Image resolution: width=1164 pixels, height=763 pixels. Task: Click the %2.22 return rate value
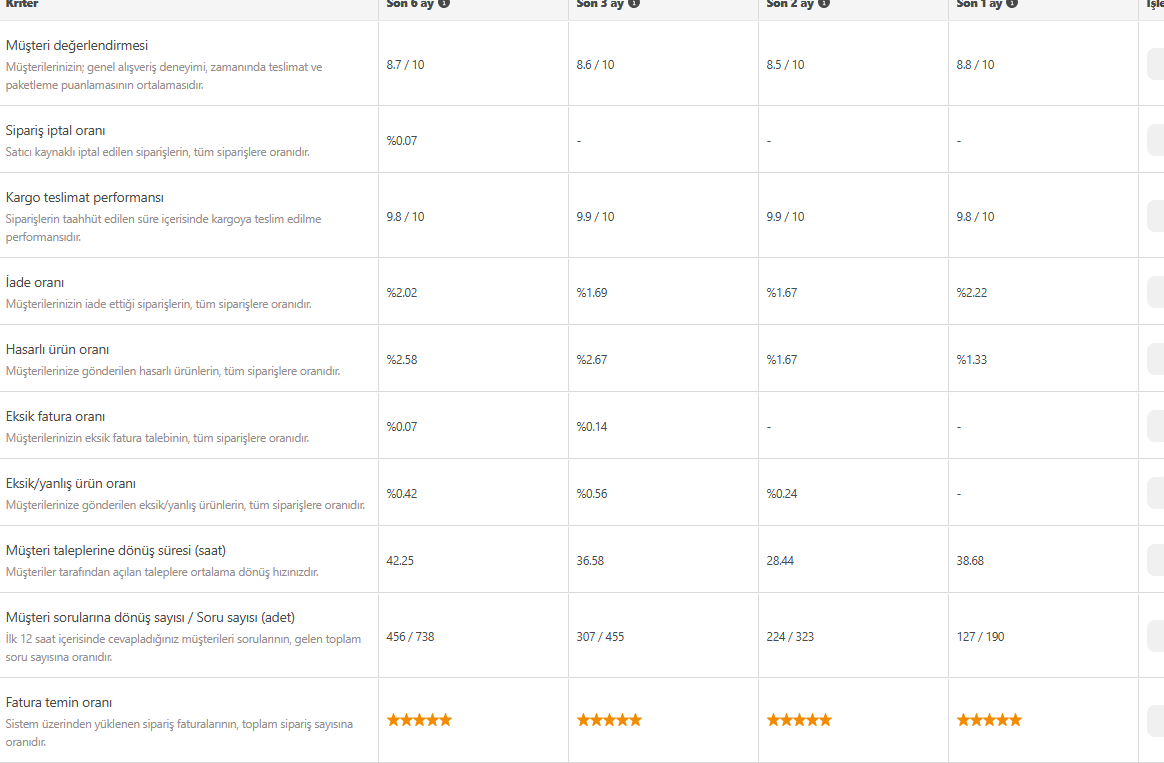(x=972, y=292)
